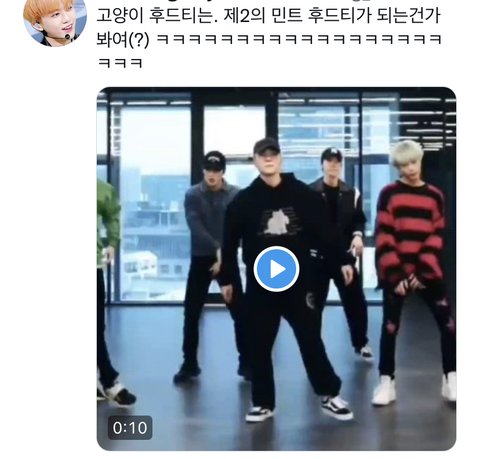
Task: Tap the center dancer's checkered sneakers
Action: coord(298,408)
